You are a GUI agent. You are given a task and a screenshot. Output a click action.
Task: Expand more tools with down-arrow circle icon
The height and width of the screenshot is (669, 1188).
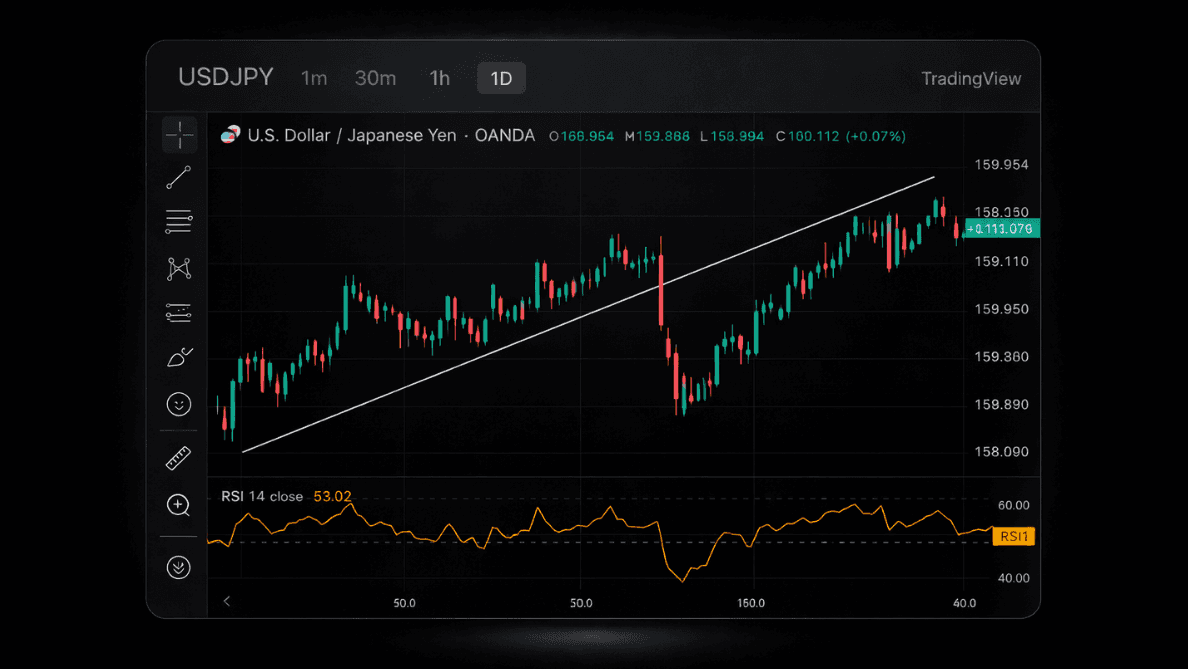click(x=179, y=567)
